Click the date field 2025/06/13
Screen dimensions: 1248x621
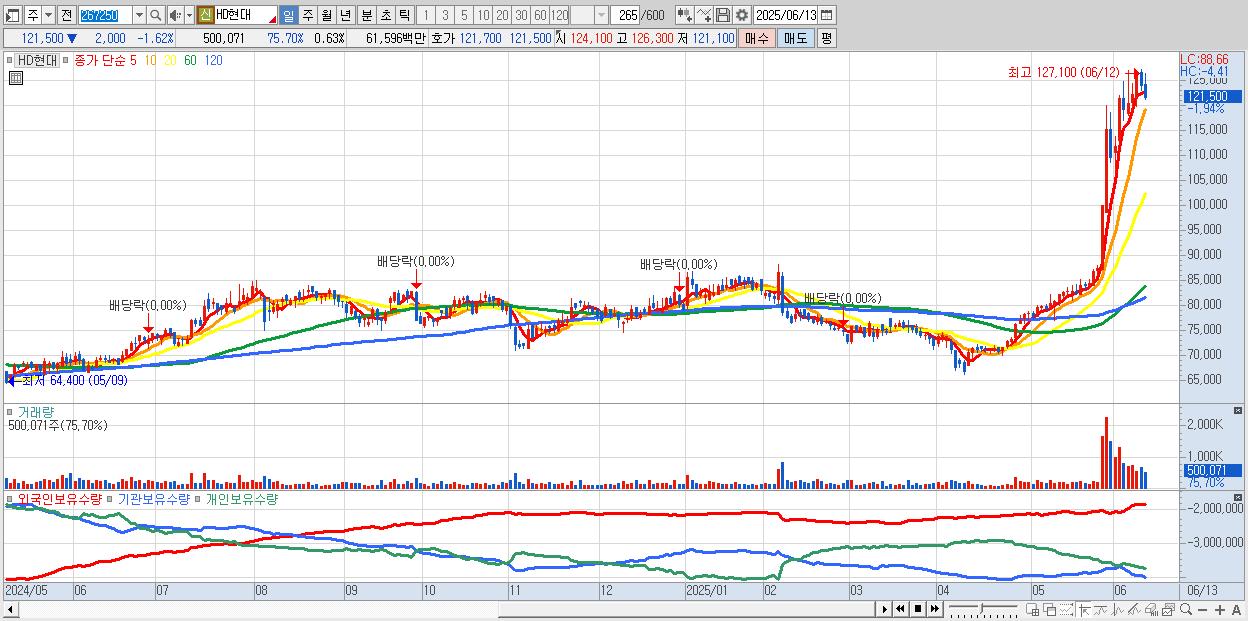click(x=785, y=15)
